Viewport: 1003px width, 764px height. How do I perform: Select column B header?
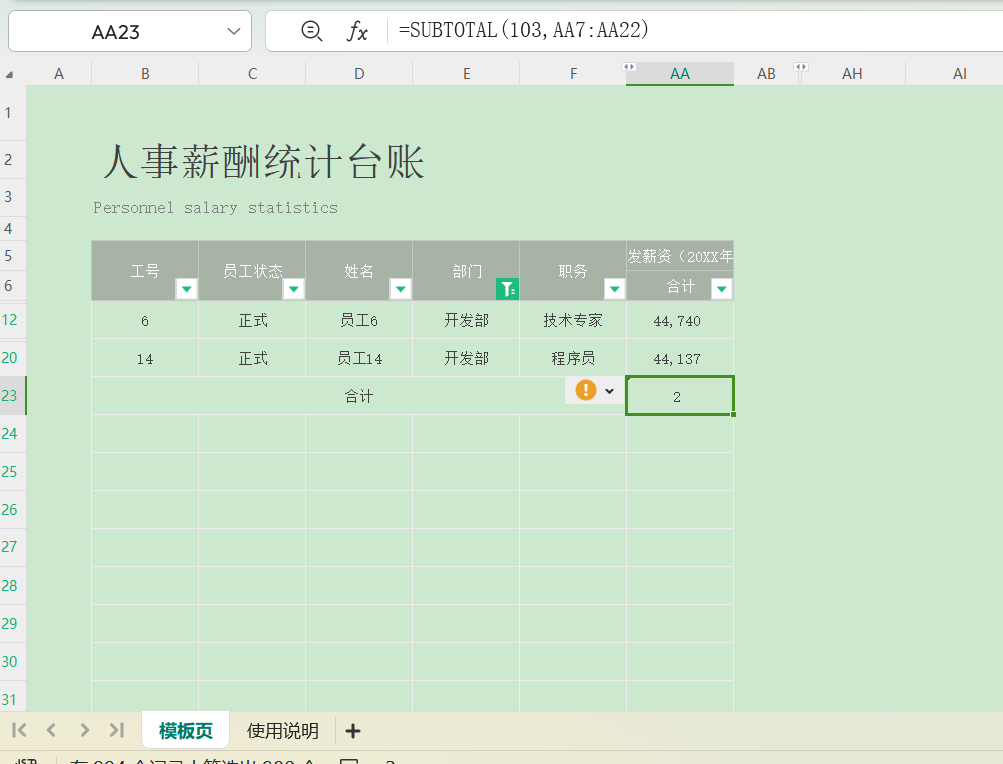coord(145,74)
